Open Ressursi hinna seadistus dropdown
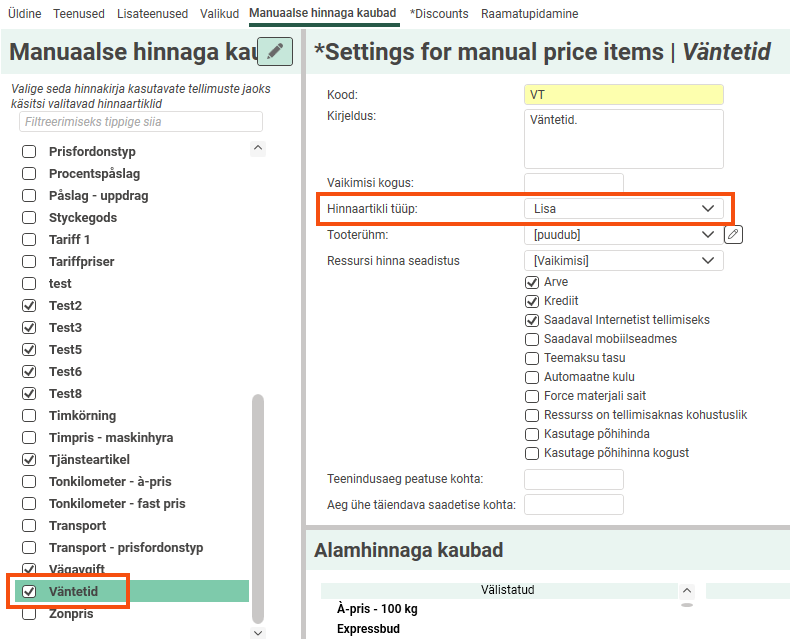The image size is (790, 639). coord(622,261)
